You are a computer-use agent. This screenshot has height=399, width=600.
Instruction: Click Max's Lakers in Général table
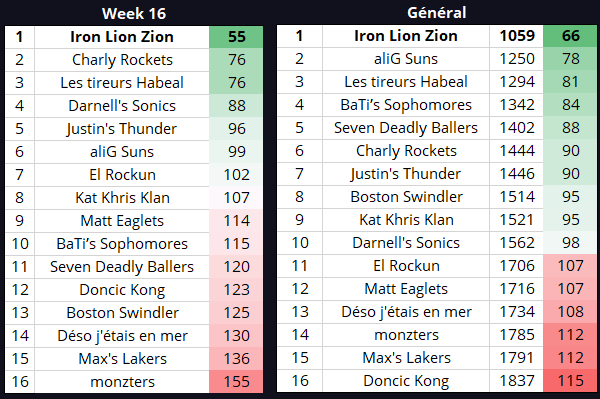(x=406, y=358)
